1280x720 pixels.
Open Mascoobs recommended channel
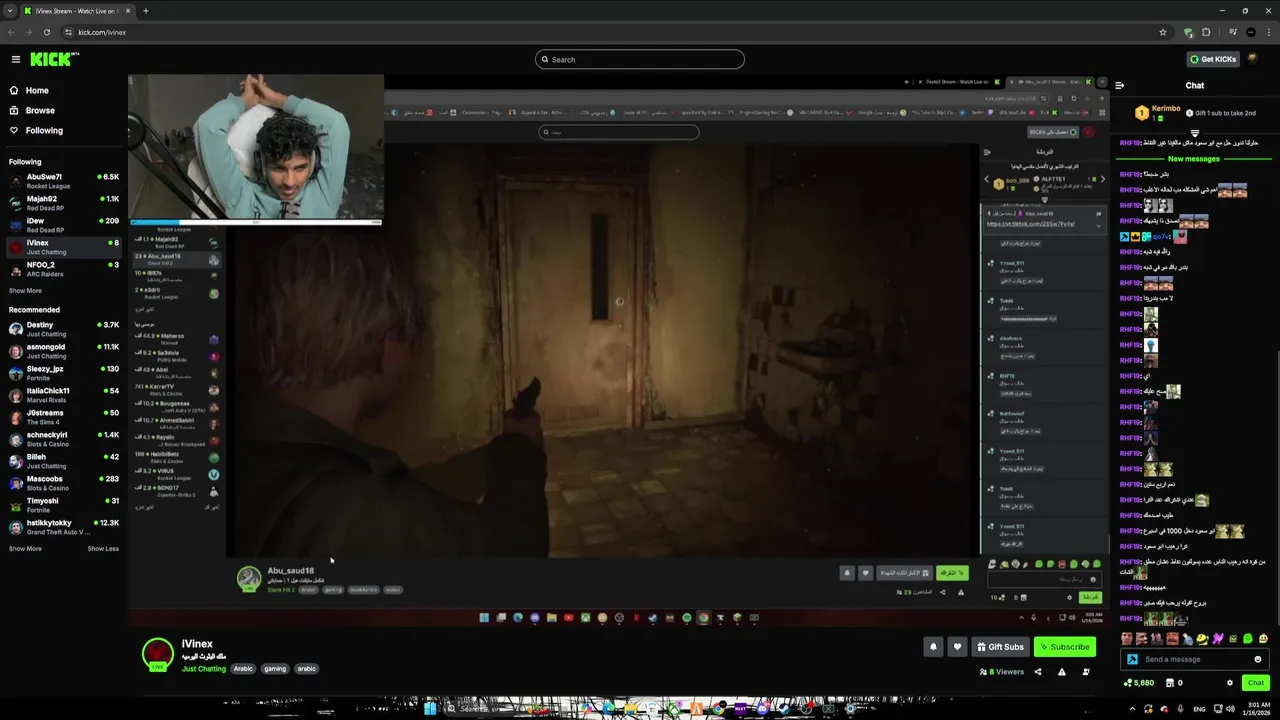tap(64, 483)
